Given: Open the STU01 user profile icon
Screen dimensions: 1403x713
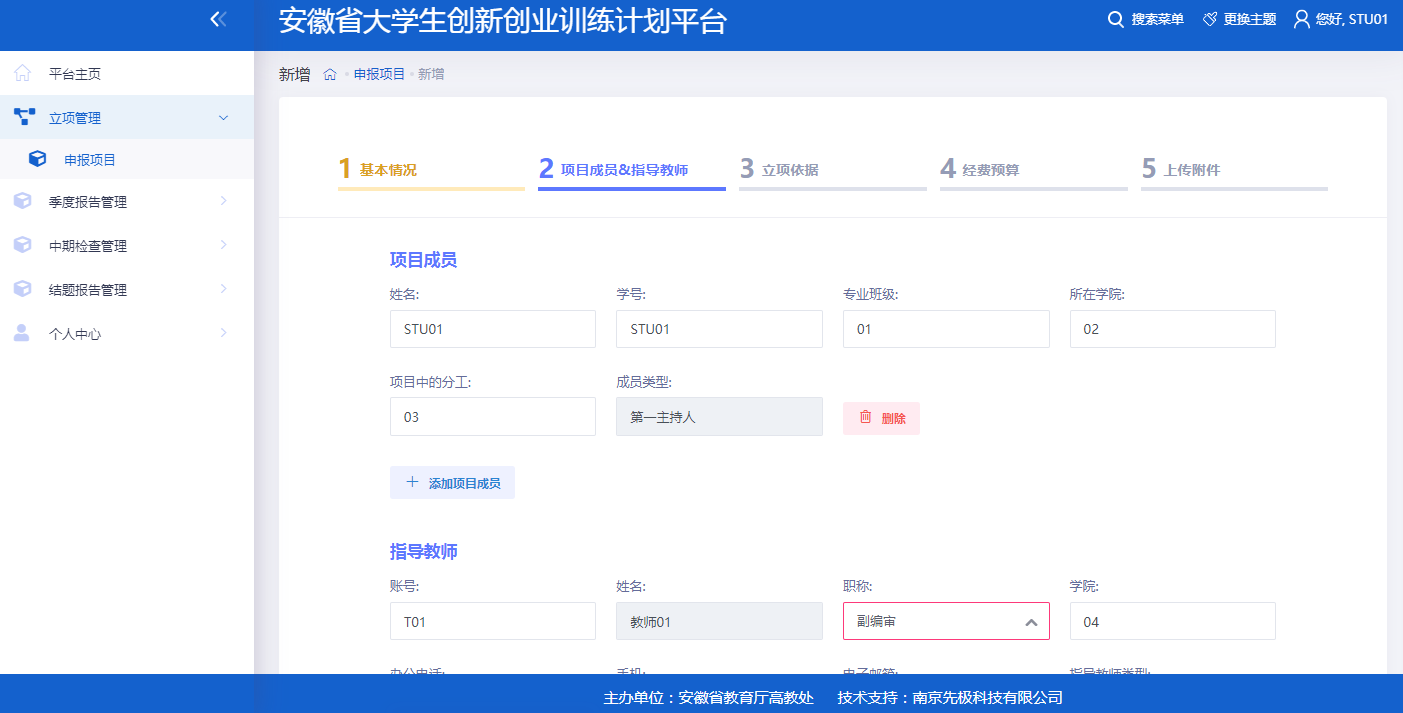Looking at the screenshot, I should [x=1301, y=19].
